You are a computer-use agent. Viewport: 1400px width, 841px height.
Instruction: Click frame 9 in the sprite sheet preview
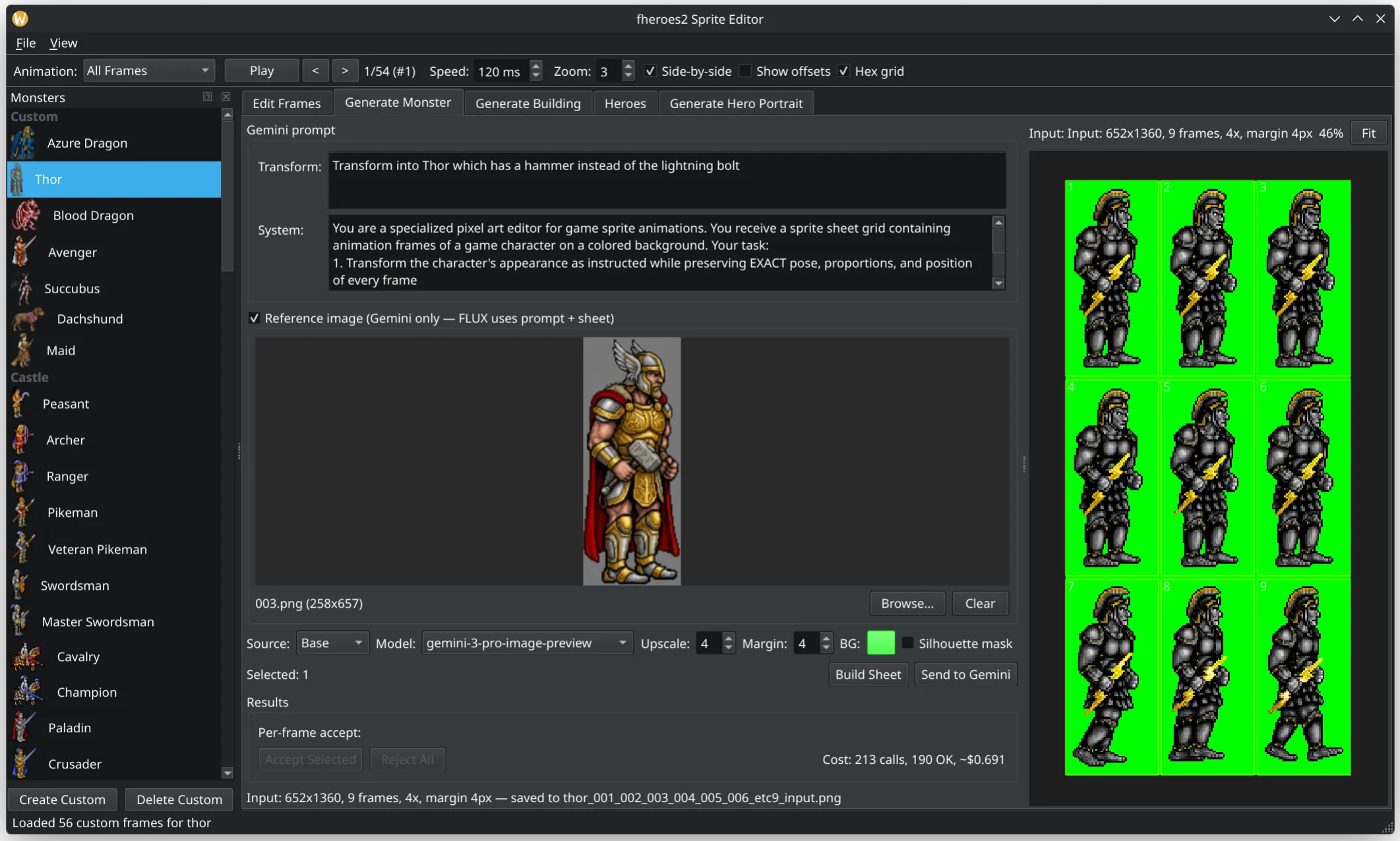pyautogui.click(x=1304, y=677)
